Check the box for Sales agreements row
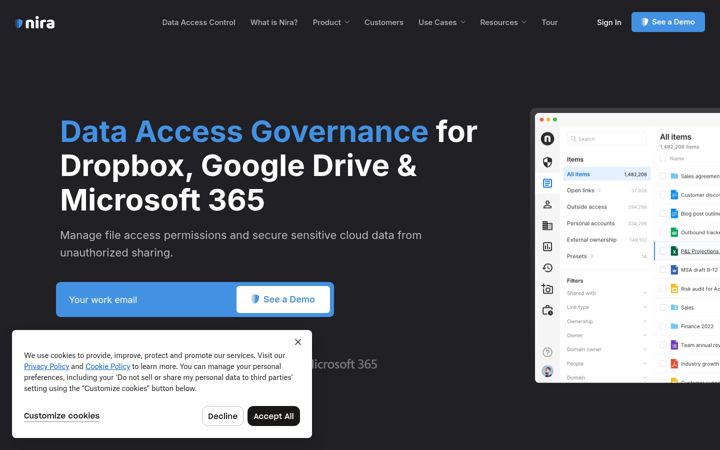The image size is (720, 450). pos(663,176)
